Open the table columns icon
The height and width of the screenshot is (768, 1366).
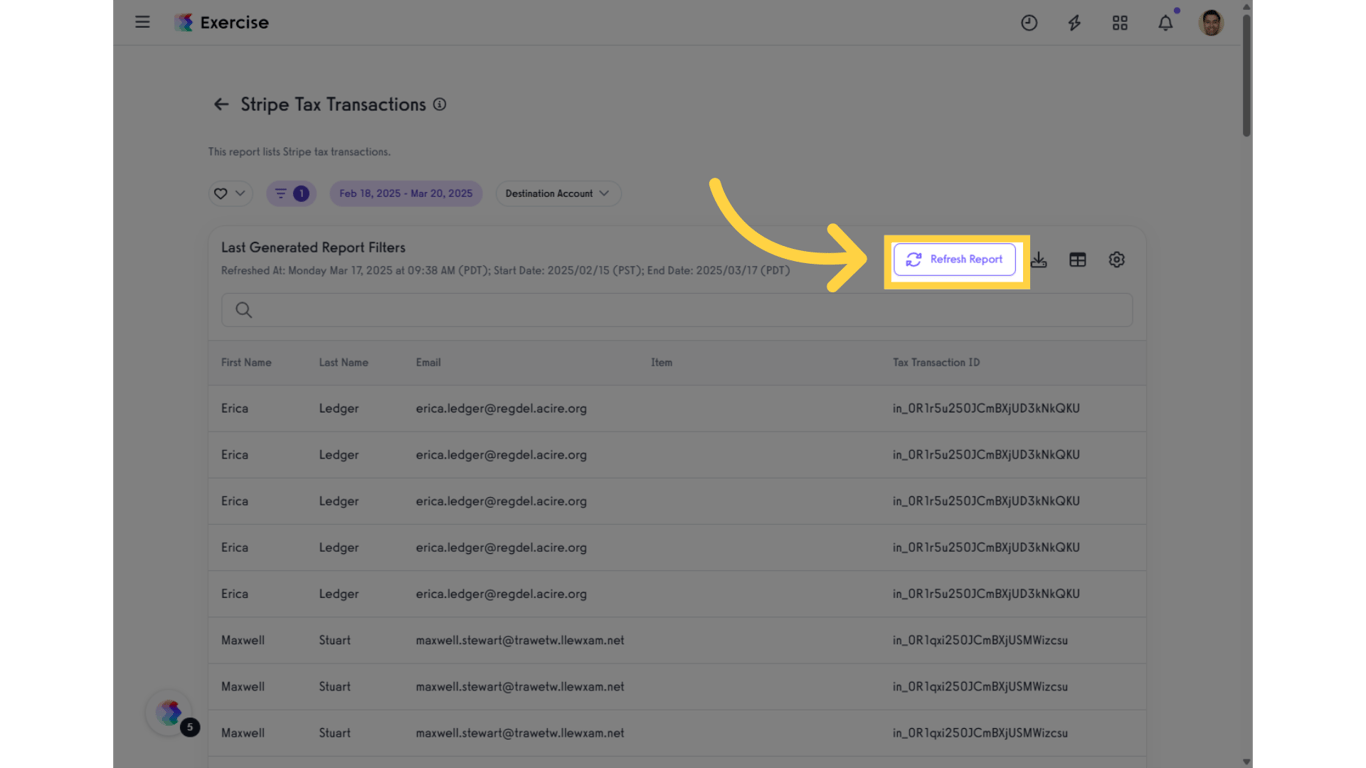point(1078,259)
